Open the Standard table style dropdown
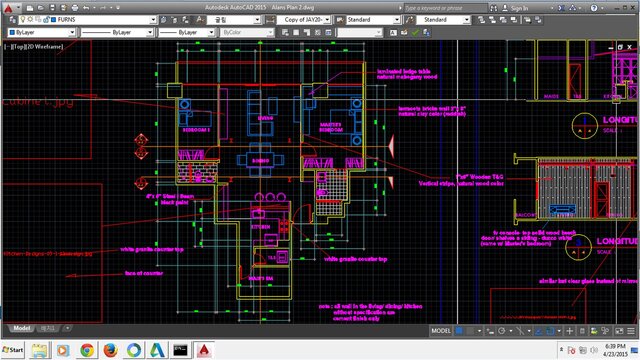The image size is (640, 360). (397, 20)
